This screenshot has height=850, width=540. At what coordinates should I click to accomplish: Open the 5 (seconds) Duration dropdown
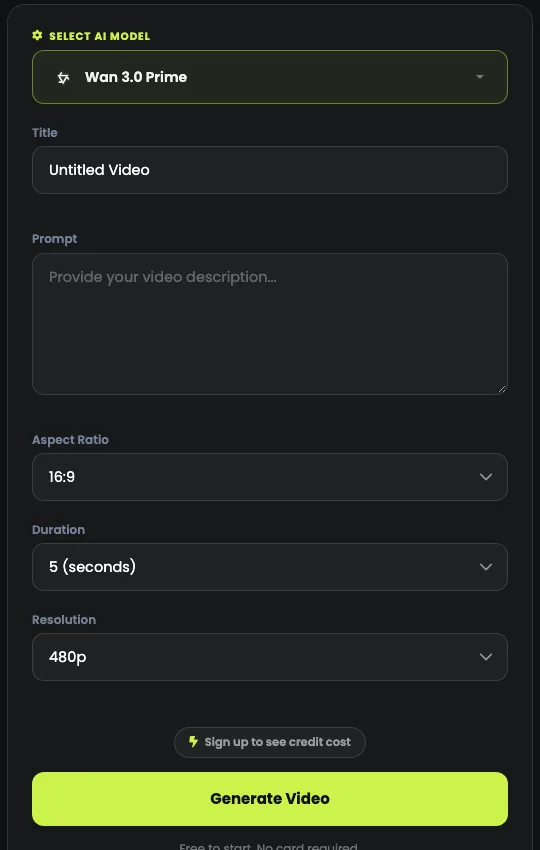269,566
